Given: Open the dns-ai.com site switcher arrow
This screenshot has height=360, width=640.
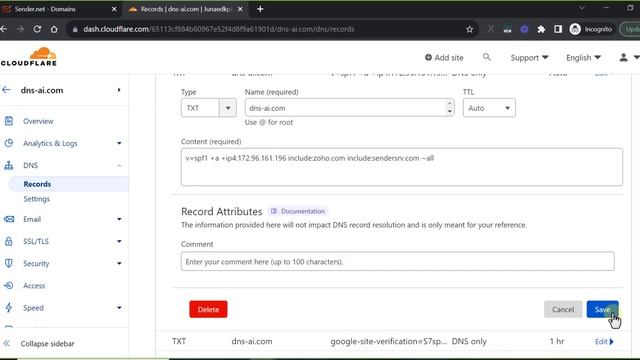Looking at the screenshot, I should click(119, 90).
